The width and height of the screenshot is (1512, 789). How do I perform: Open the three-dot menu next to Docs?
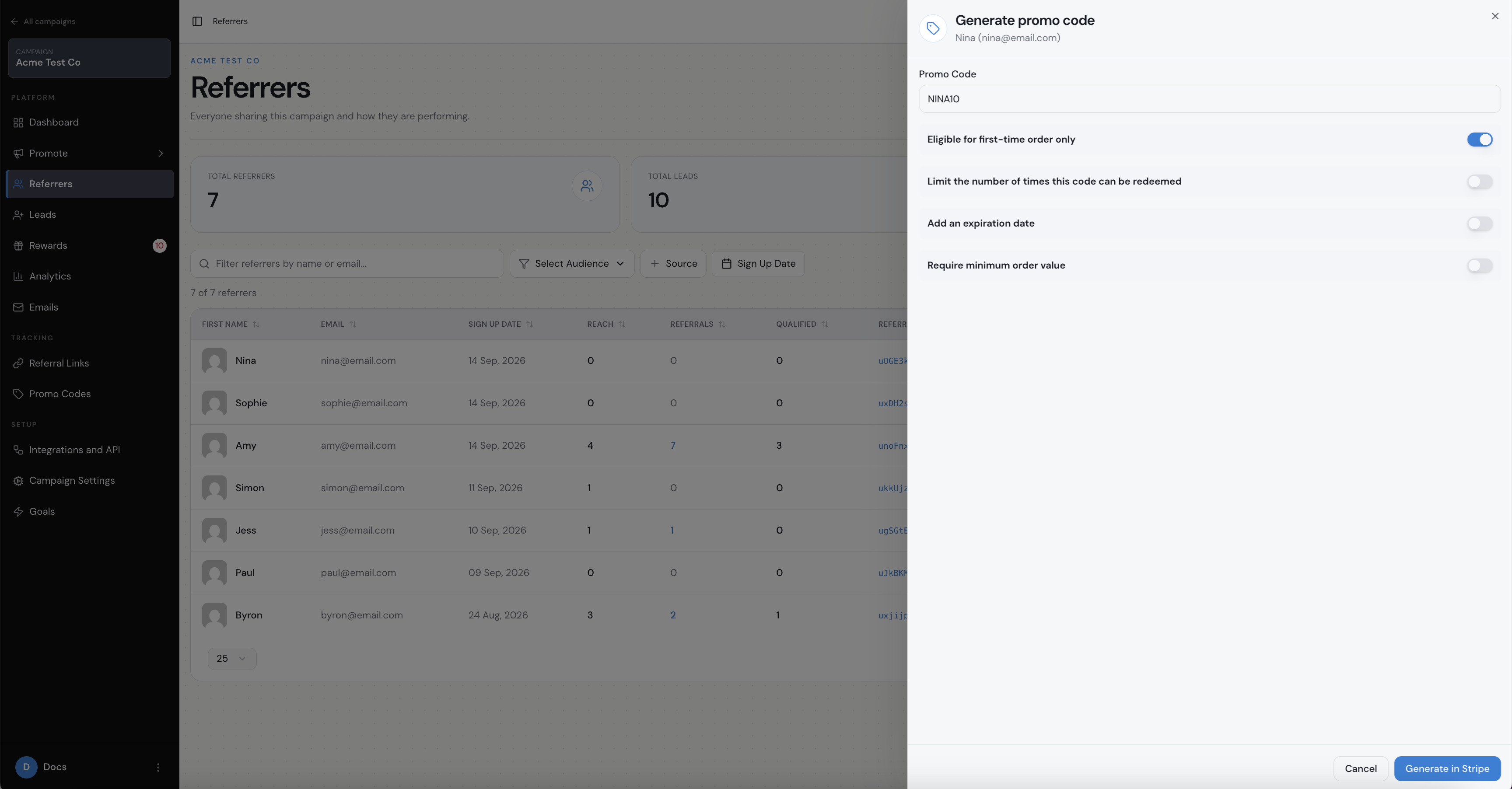[158, 767]
